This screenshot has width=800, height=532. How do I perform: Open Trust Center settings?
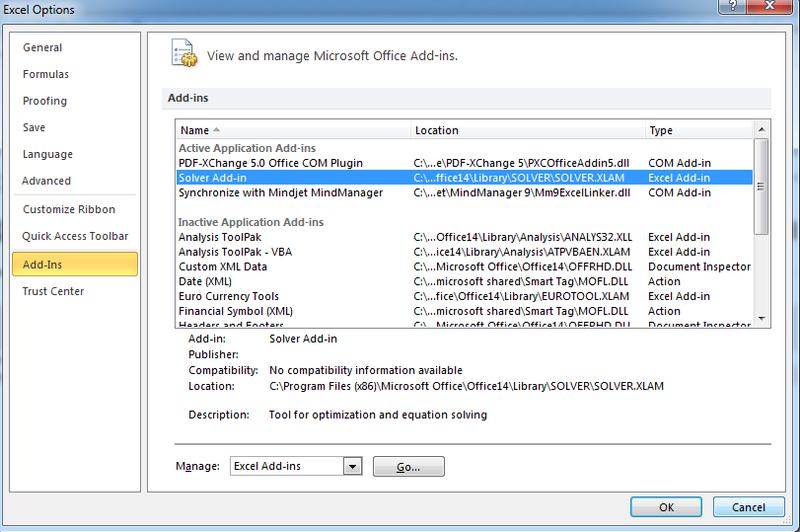pos(53,291)
